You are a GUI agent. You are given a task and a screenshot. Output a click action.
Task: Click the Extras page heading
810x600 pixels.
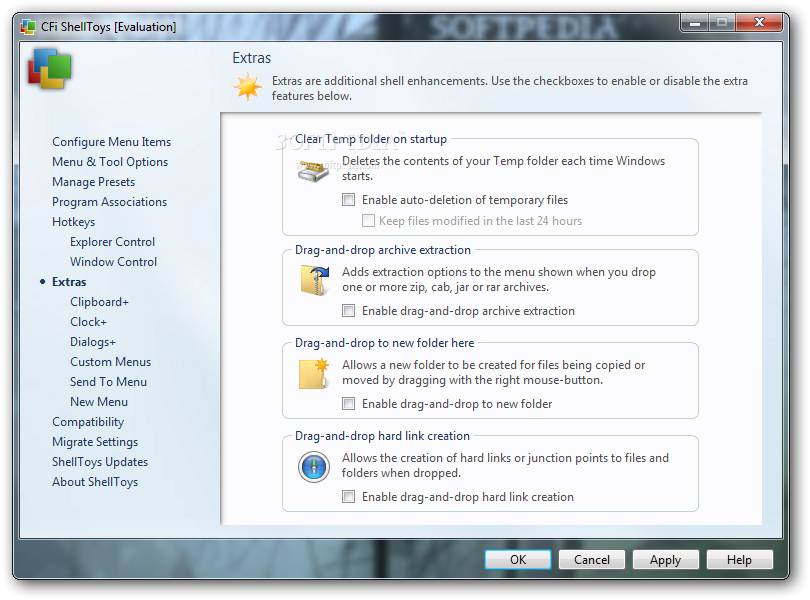(252, 57)
